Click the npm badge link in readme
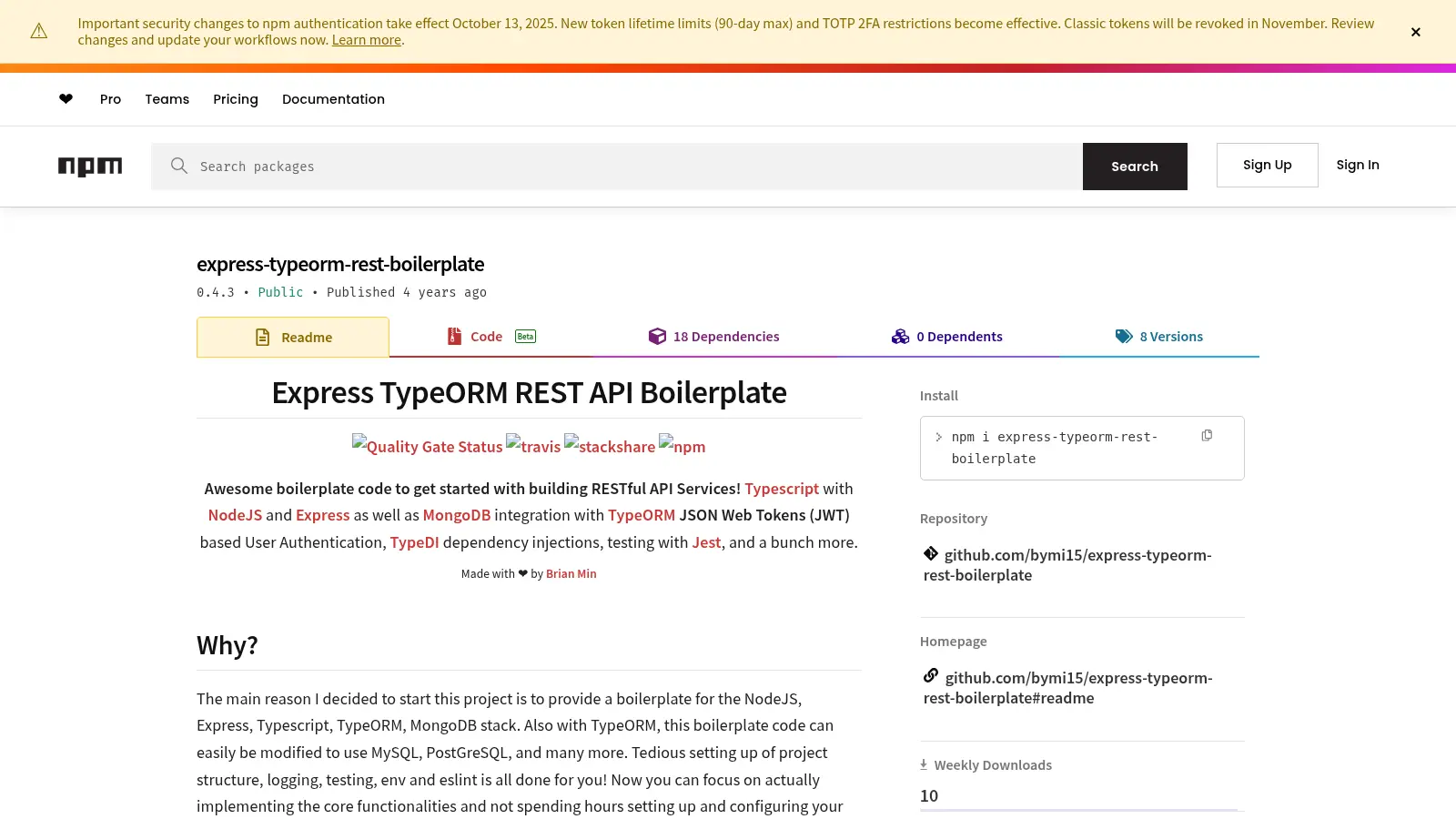Screen dimensions: 1456x819 click(x=682, y=446)
